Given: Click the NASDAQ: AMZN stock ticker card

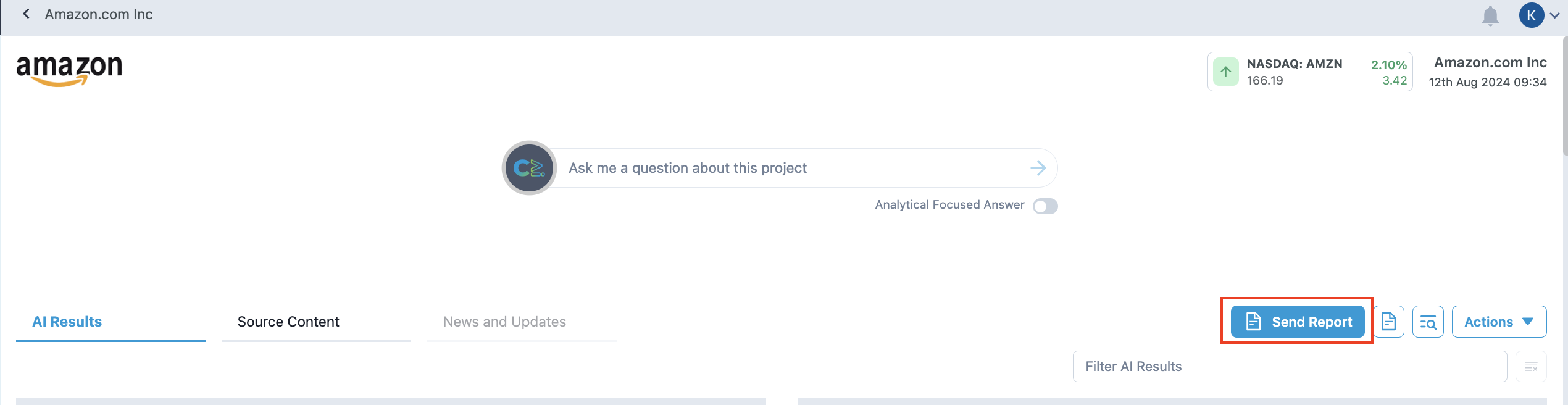Looking at the screenshot, I should pyautogui.click(x=1310, y=72).
